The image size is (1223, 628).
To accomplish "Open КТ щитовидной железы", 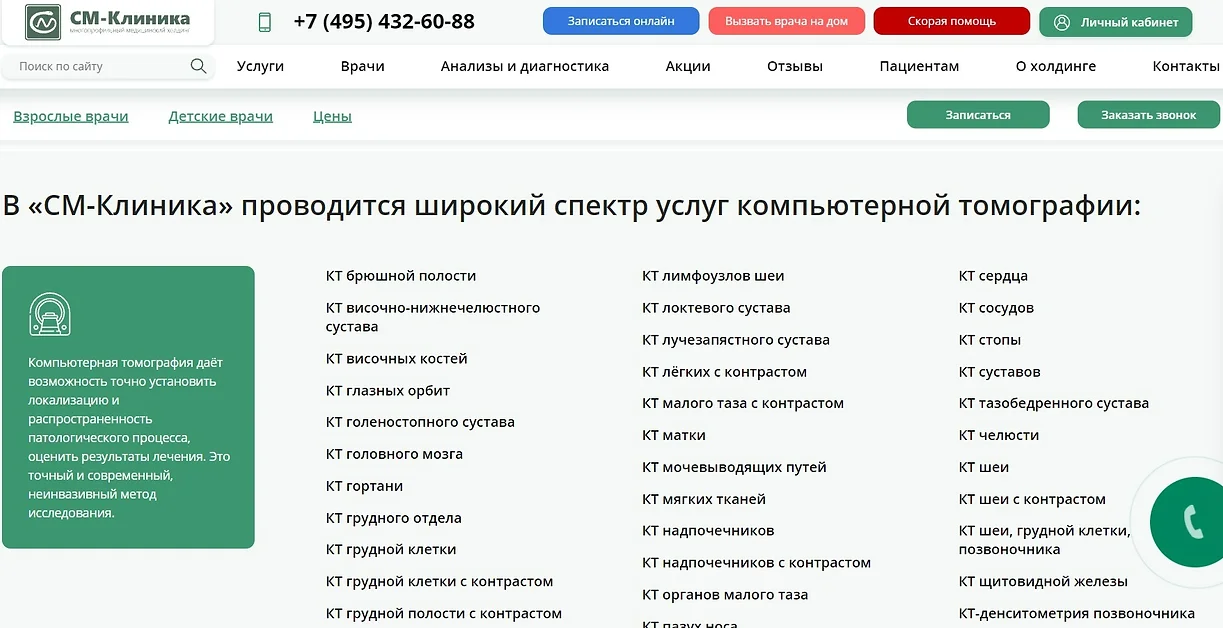I will [1043, 581].
